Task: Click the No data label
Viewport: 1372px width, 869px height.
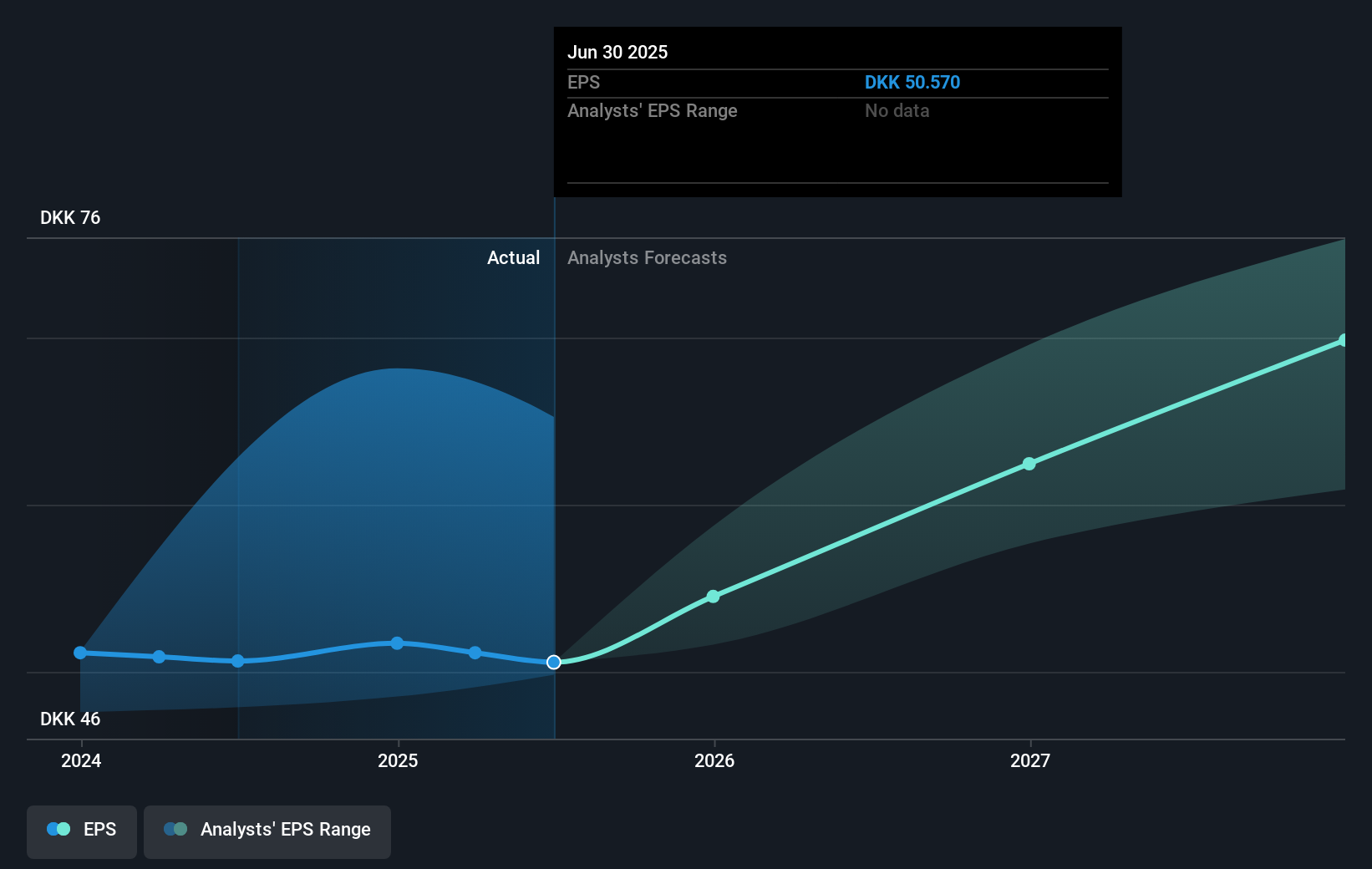Action: click(897, 110)
